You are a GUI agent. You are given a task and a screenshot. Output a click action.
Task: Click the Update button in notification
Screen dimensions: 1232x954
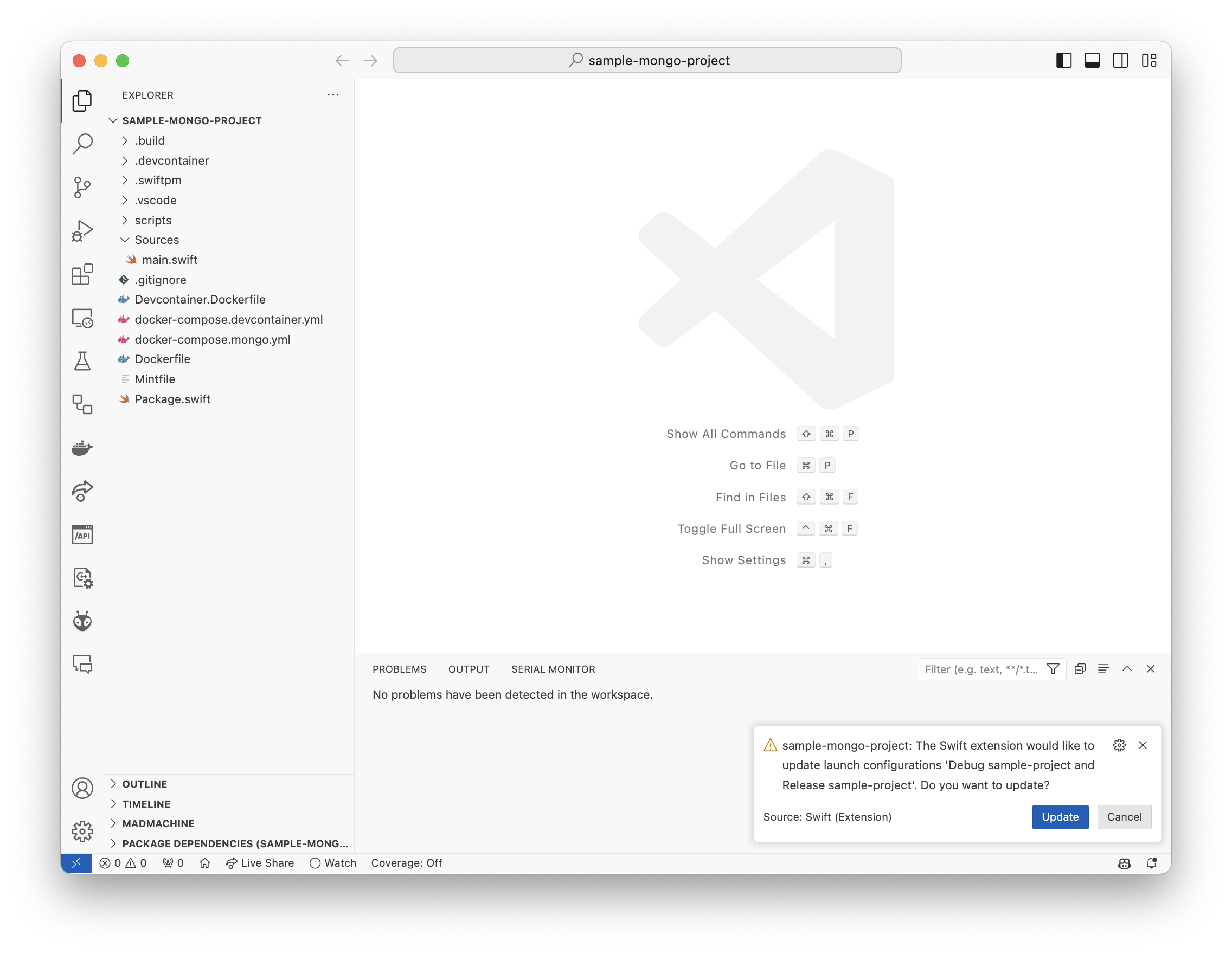1060,816
